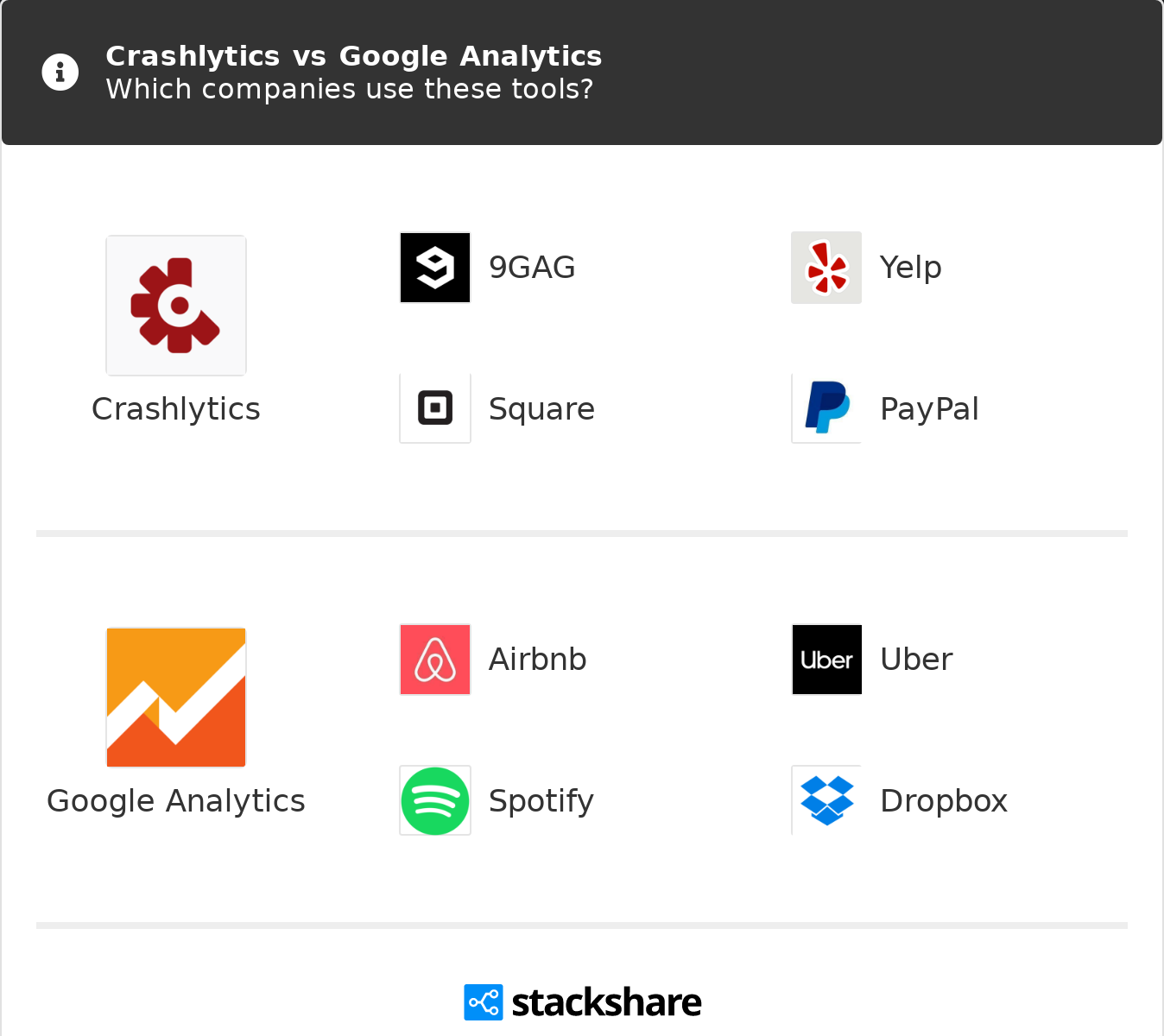The height and width of the screenshot is (1036, 1164).
Task: Click the Airbnb logo icon
Action: pyautogui.click(x=435, y=660)
